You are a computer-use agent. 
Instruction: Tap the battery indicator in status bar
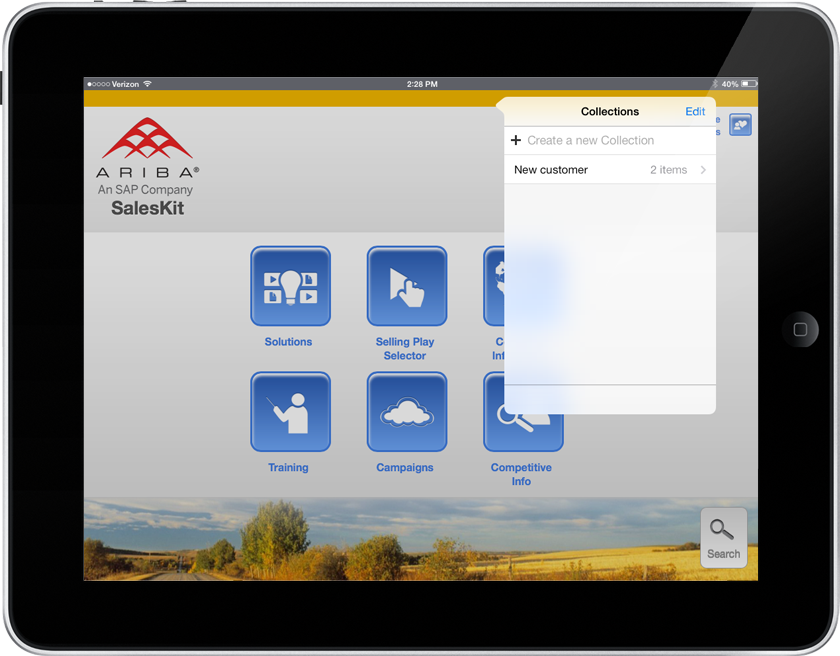[x=749, y=84]
